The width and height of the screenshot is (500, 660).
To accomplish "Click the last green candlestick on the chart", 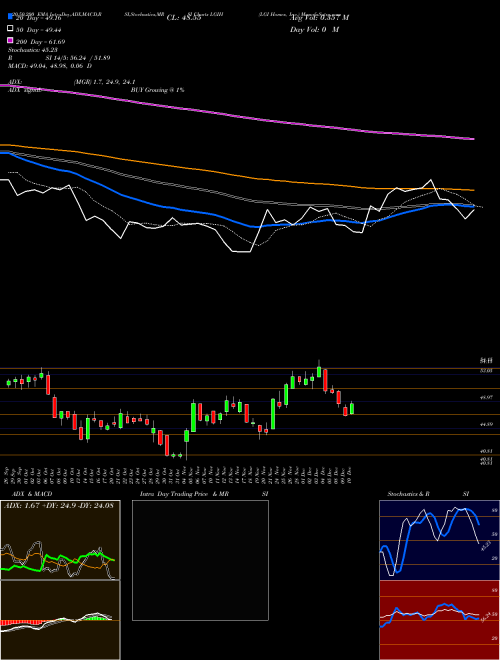I will (352, 408).
